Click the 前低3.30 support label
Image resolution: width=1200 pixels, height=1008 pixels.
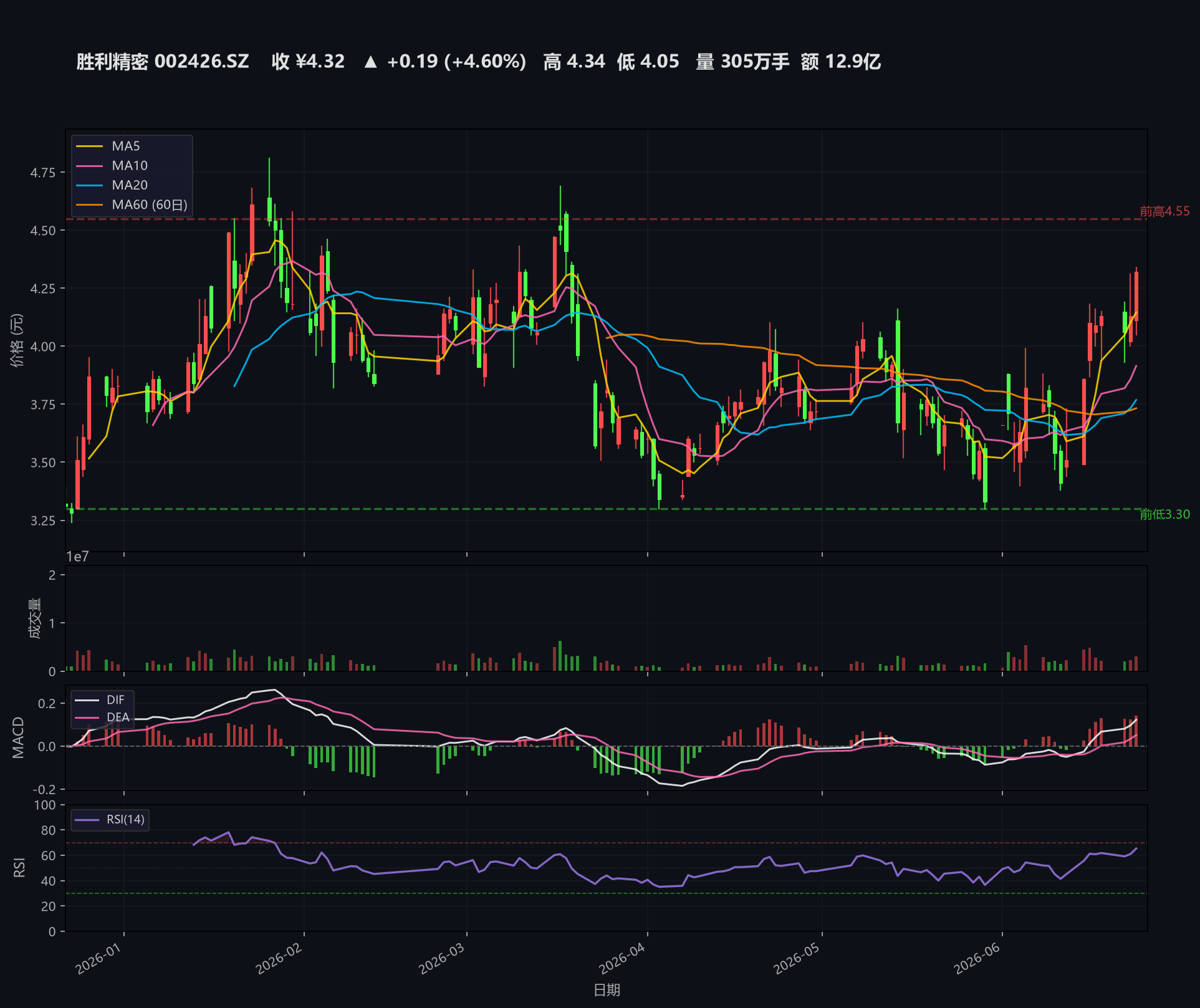point(1164,514)
